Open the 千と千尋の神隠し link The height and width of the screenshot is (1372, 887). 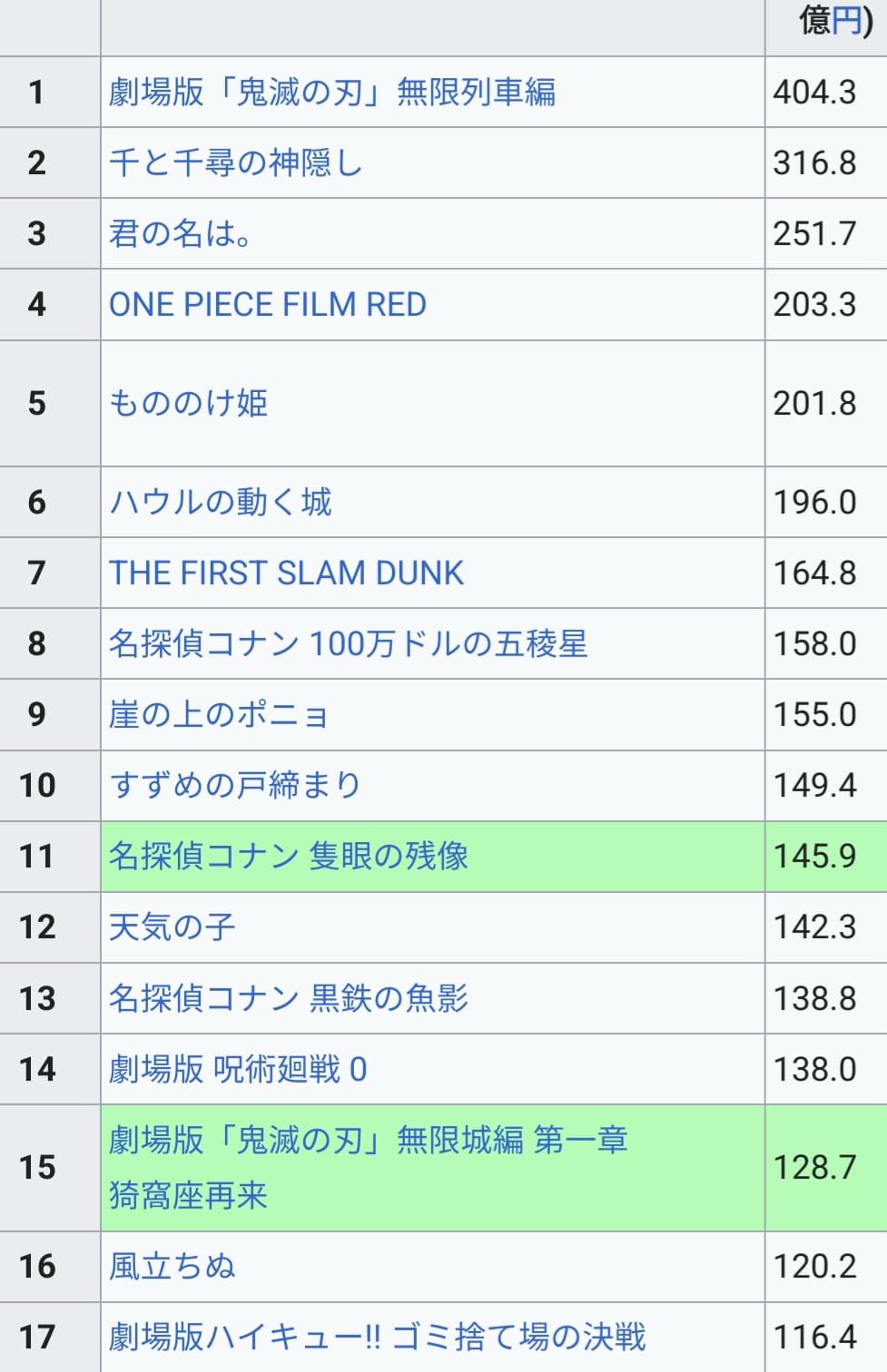(x=236, y=162)
